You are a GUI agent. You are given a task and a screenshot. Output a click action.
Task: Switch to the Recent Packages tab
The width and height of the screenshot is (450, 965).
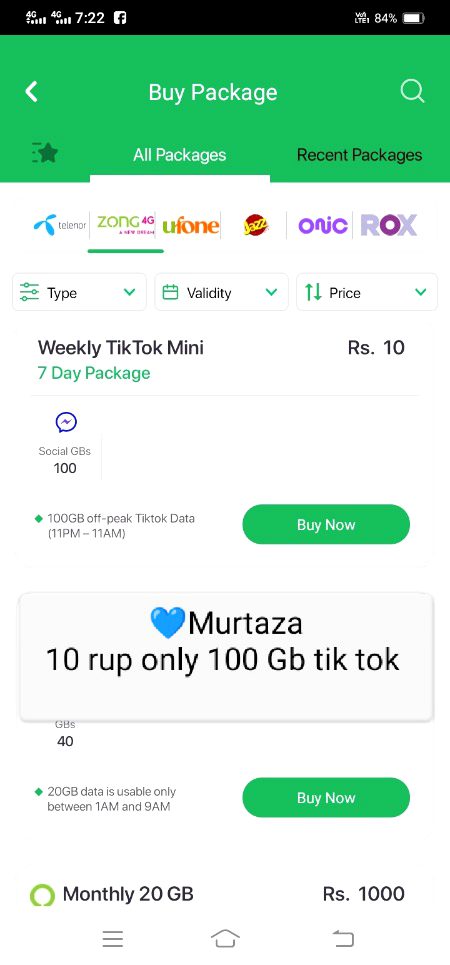360,155
